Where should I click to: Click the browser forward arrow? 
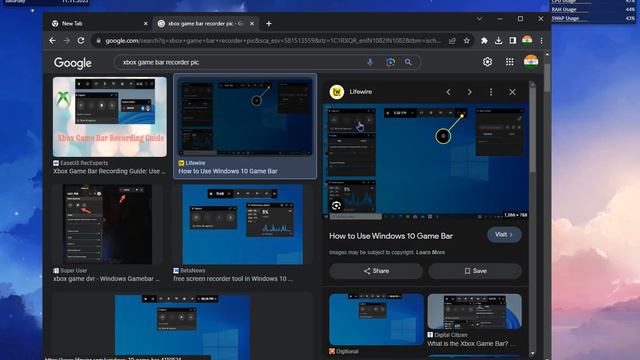coord(67,40)
